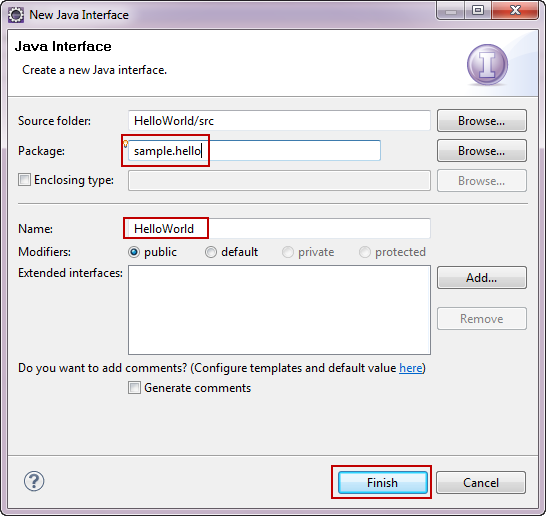Browse for the Source folder
The image size is (546, 516).
(x=482, y=121)
